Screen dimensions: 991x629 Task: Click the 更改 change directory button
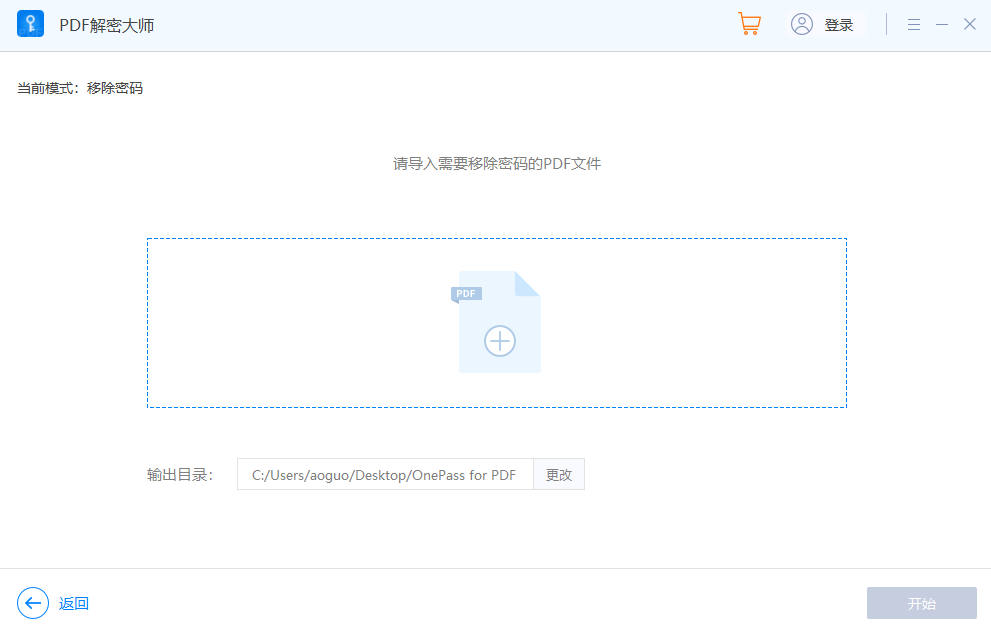pyautogui.click(x=559, y=474)
